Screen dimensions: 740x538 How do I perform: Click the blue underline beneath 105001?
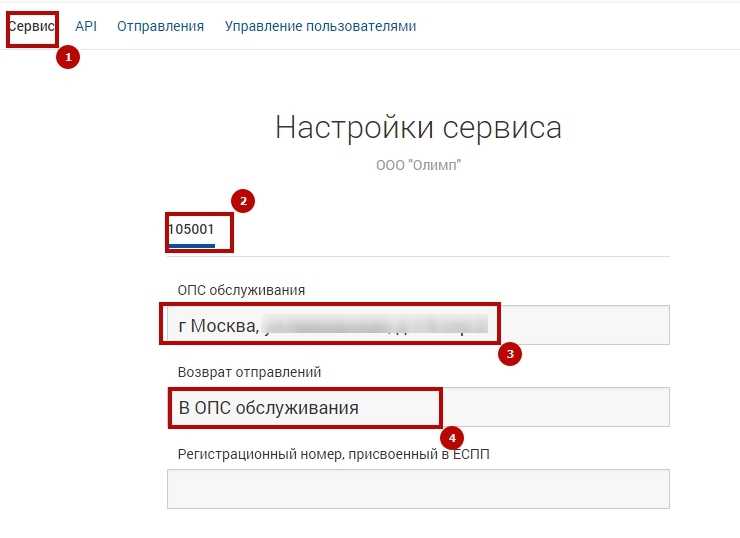tap(191, 245)
